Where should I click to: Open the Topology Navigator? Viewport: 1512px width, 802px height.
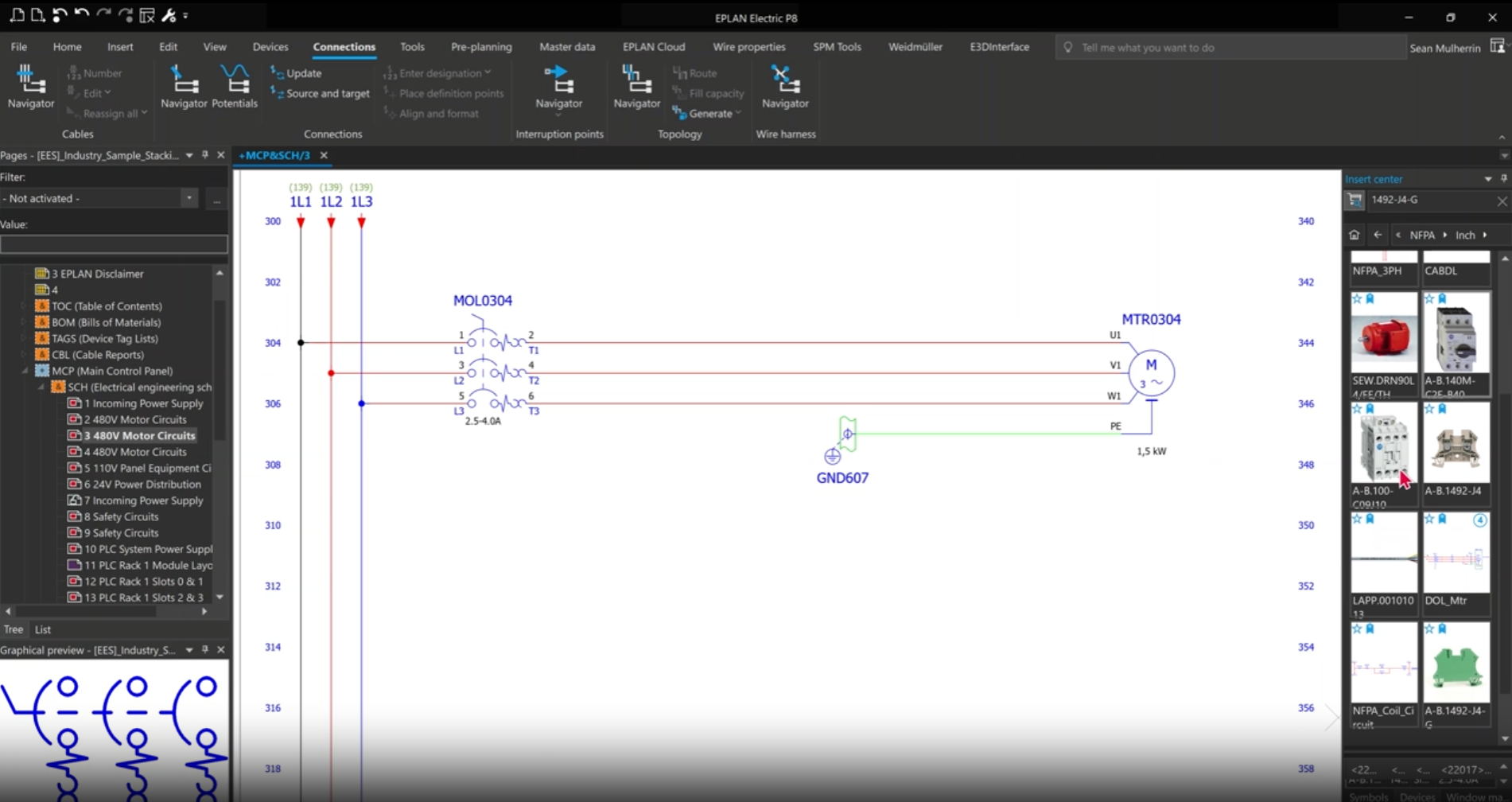click(636, 86)
